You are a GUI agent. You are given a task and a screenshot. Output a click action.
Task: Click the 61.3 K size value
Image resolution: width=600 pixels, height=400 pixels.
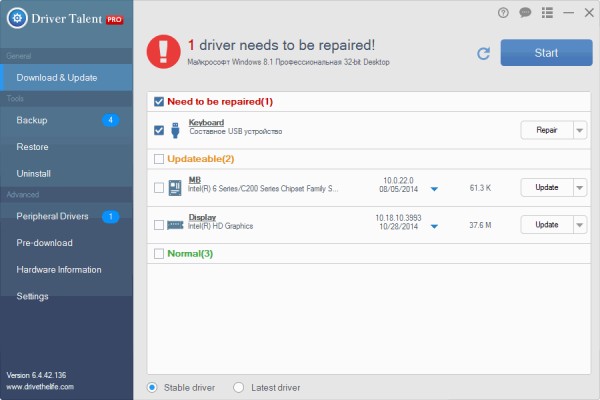click(x=480, y=188)
